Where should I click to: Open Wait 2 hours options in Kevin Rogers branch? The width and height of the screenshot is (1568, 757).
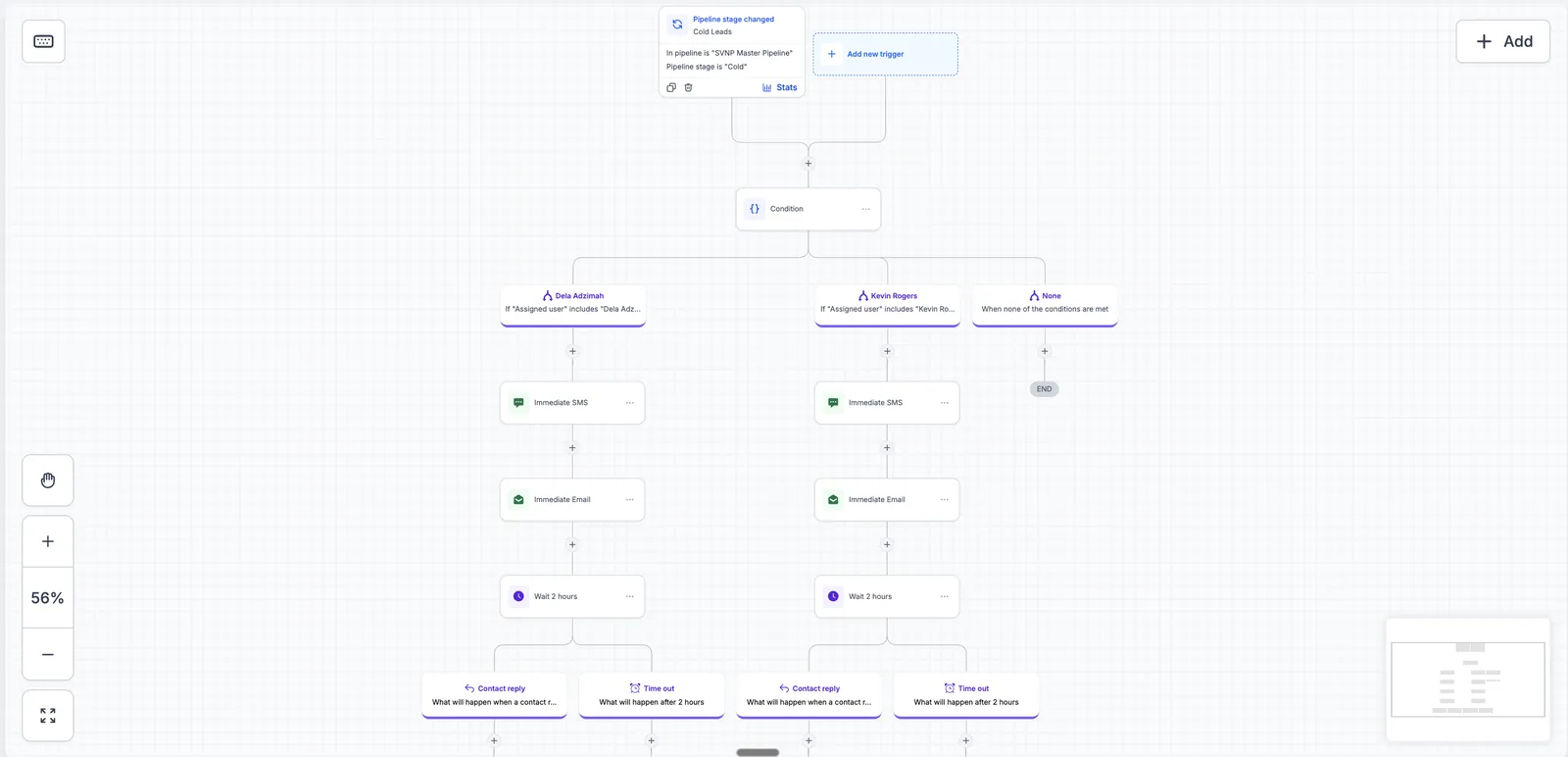pos(944,596)
